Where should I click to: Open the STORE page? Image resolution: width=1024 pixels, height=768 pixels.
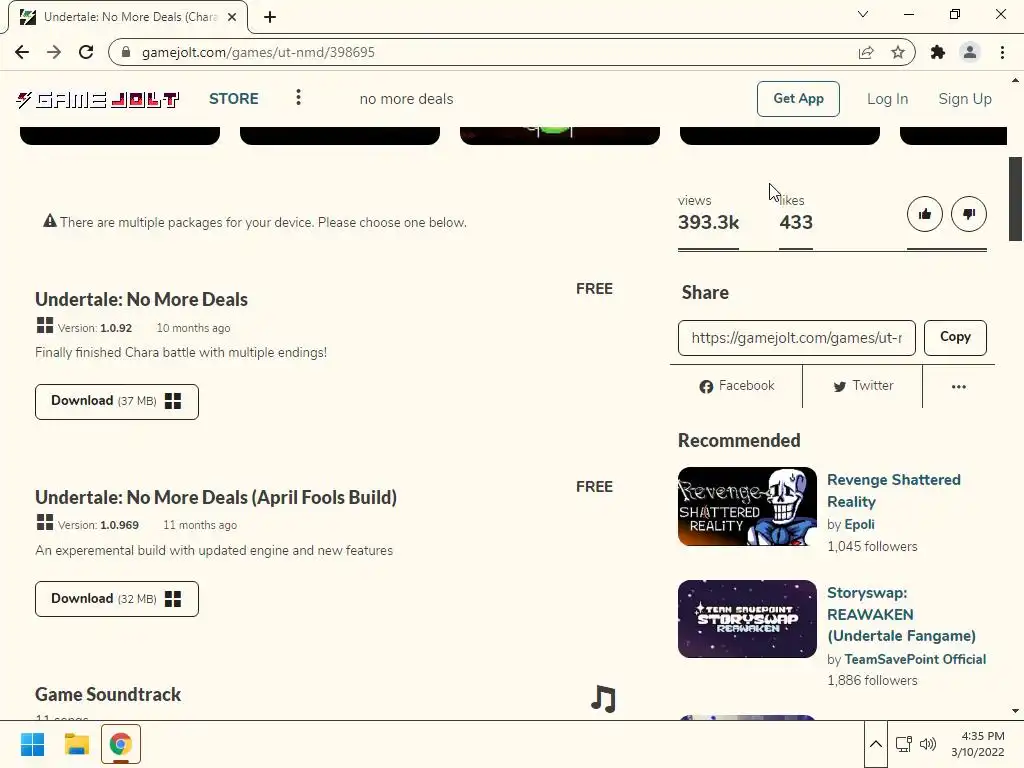tap(234, 99)
